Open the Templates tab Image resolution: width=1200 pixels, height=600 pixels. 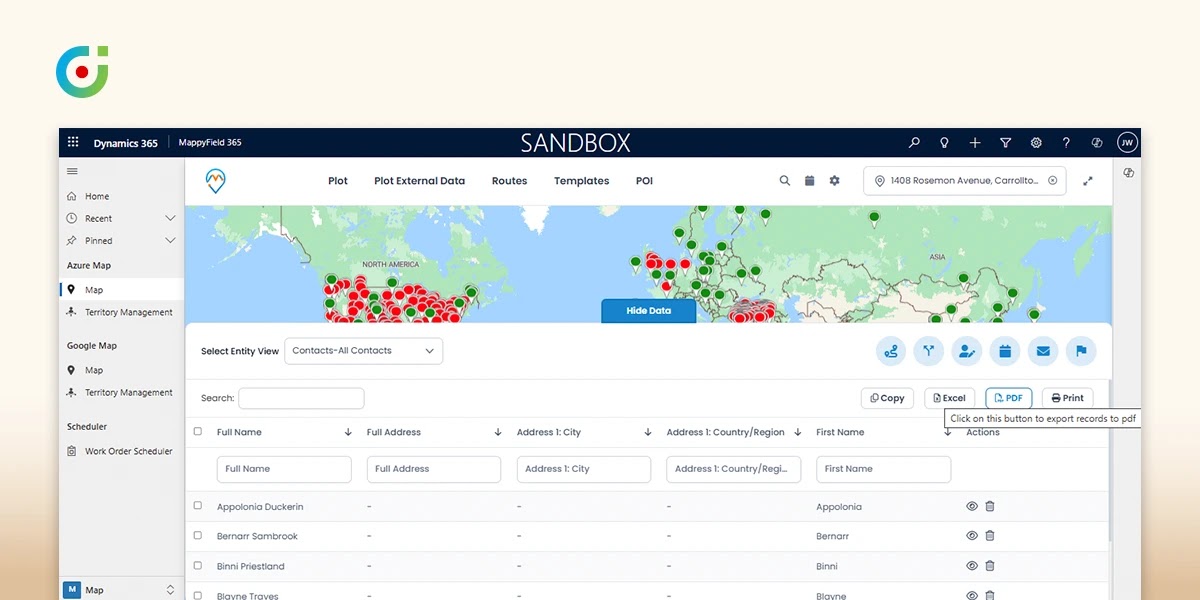coord(581,181)
